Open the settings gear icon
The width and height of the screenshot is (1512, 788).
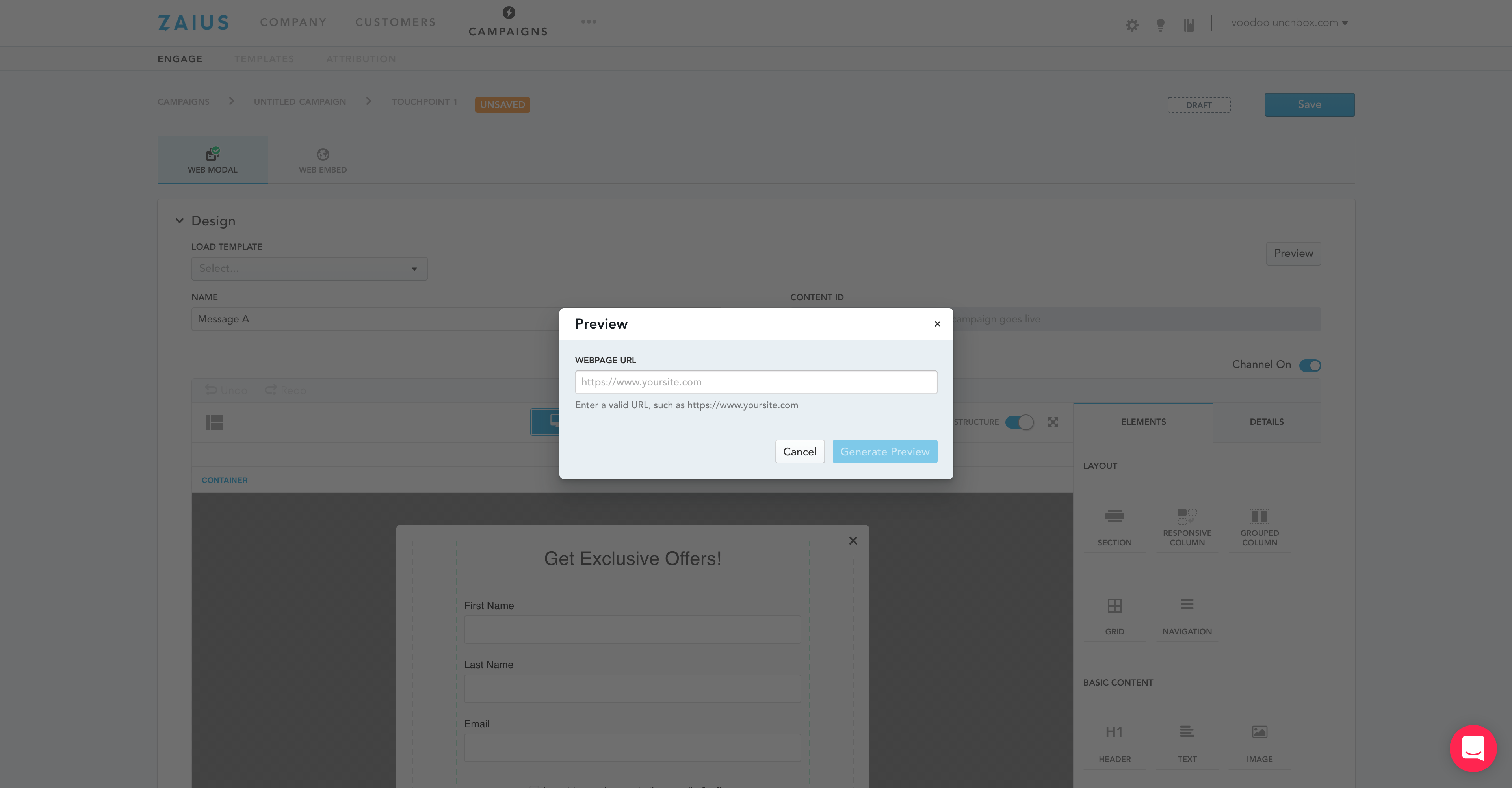click(x=1132, y=25)
